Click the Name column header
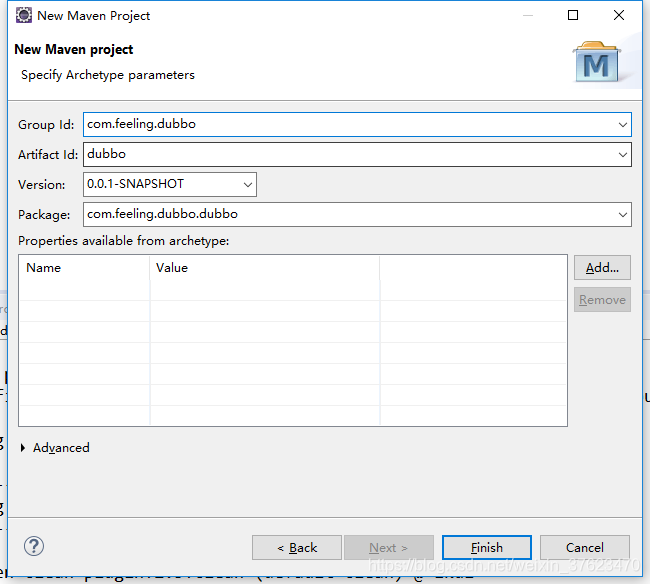 click(x=84, y=268)
